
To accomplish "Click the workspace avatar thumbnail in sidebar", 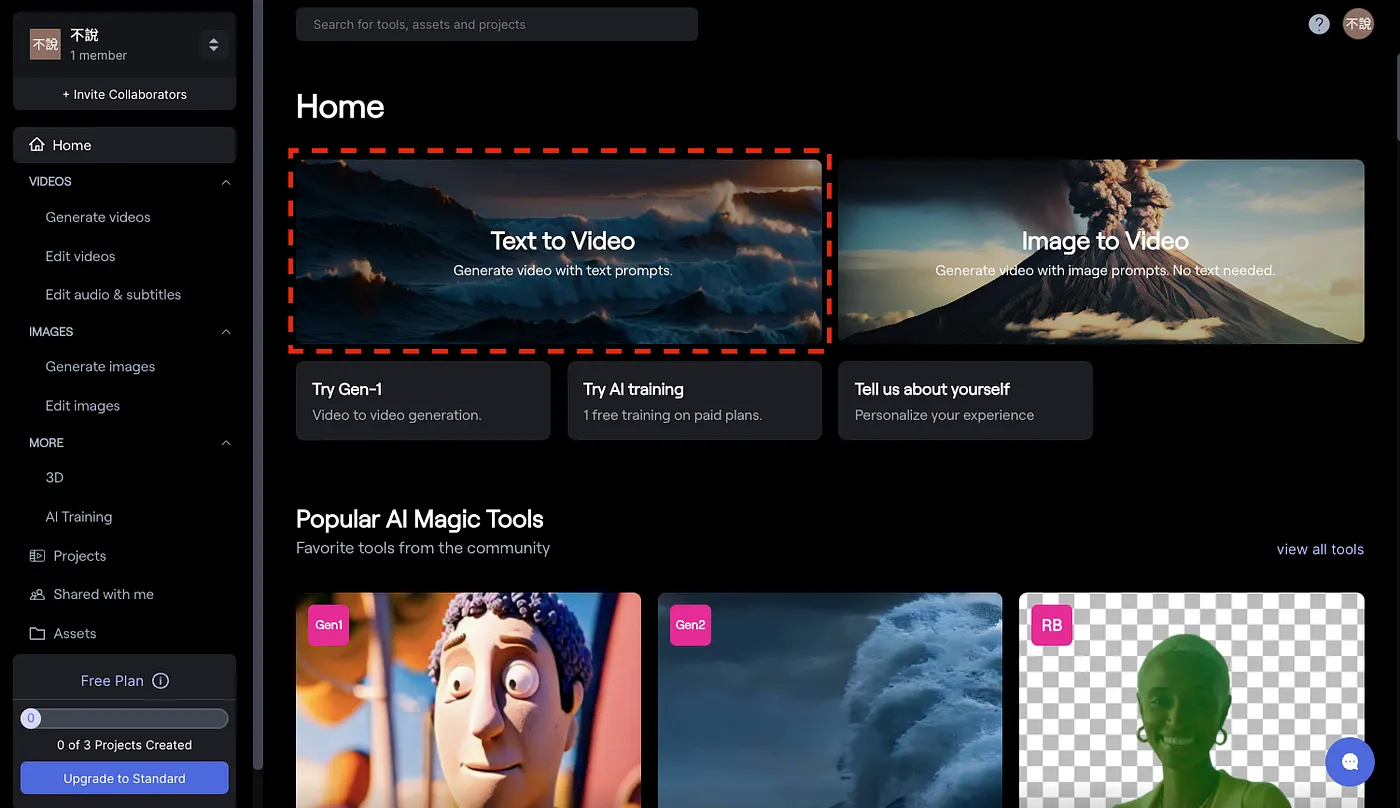I will pyautogui.click(x=45, y=44).
